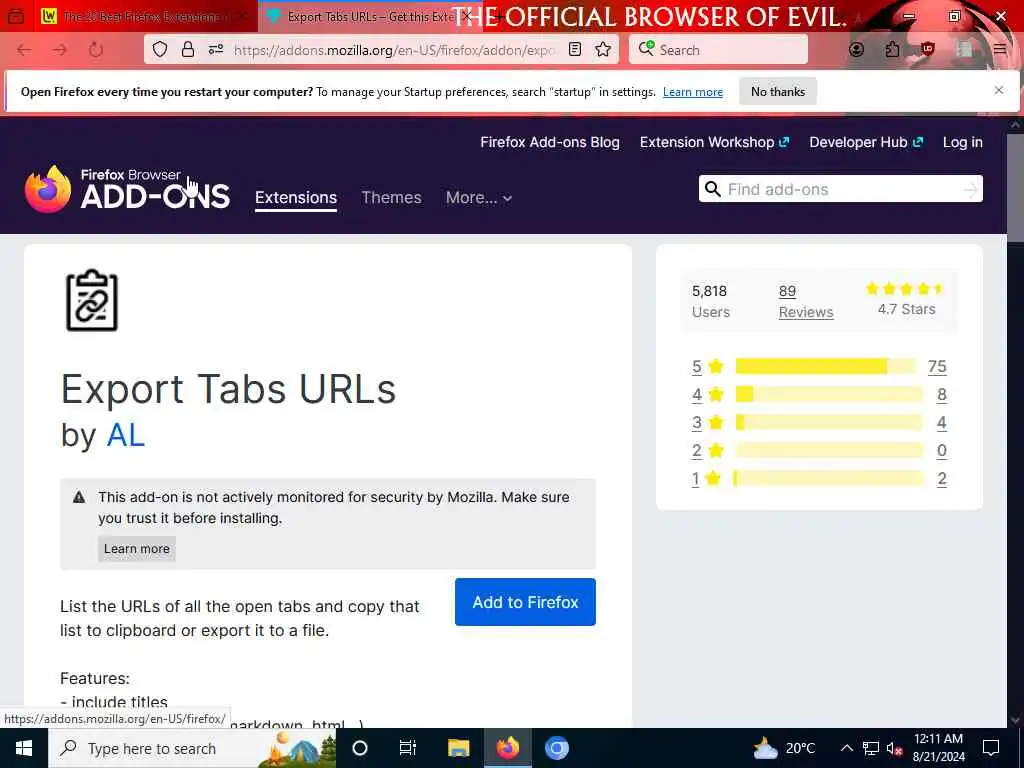This screenshot has height=768, width=1024.
Task: Click the No thanks button
Action: (x=778, y=91)
